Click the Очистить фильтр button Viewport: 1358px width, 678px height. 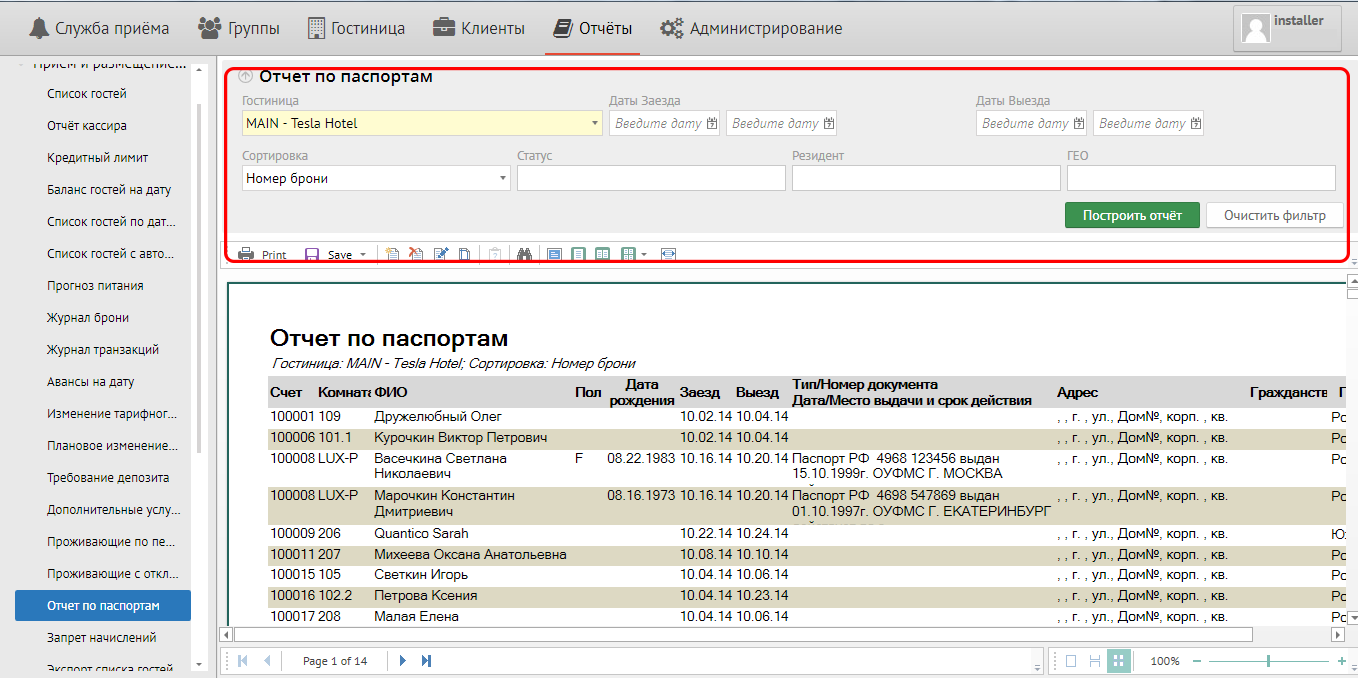(x=1274, y=215)
